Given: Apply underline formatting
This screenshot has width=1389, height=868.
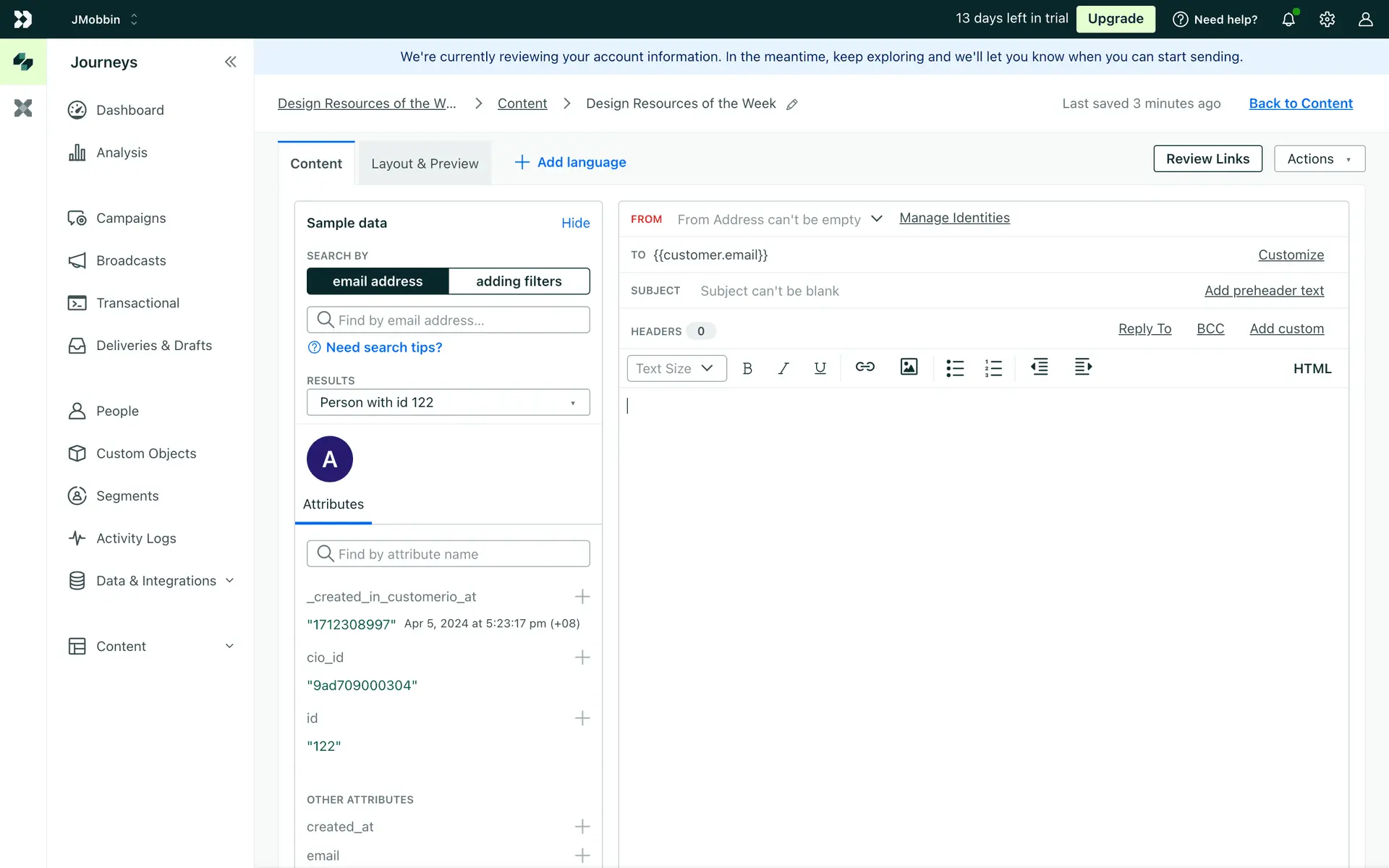Looking at the screenshot, I should (x=820, y=368).
